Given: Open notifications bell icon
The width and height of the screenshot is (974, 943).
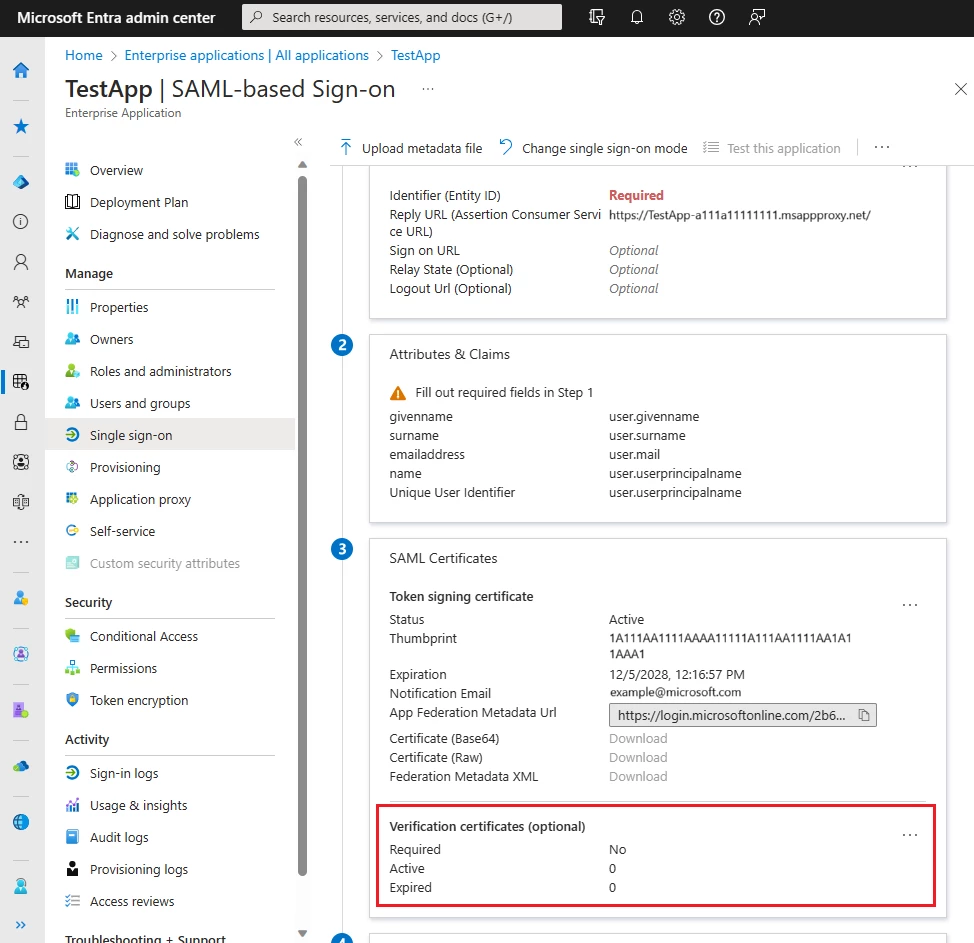Looking at the screenshot, I should 637,17.
